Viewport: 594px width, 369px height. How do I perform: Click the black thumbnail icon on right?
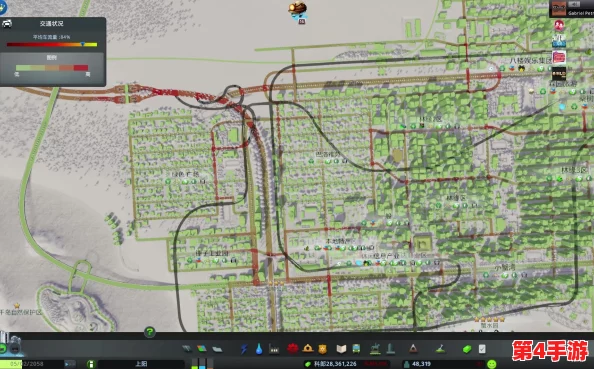559,73
